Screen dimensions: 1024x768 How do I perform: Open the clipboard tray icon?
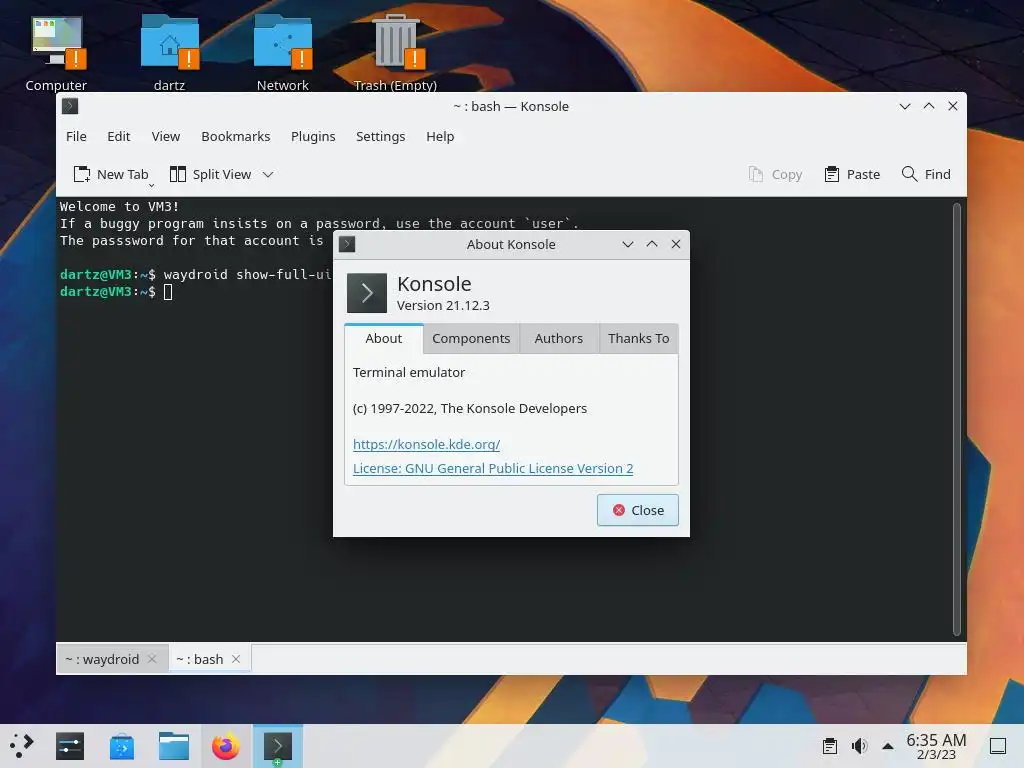tap(830, 746)
